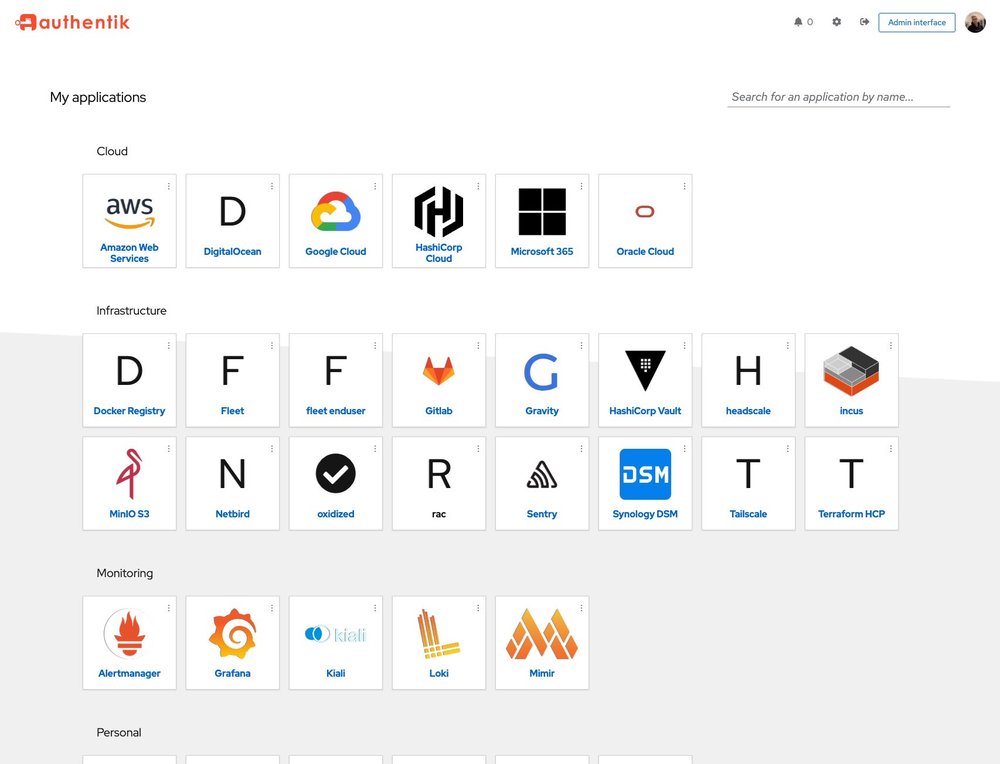Click the Microsoft 365 logo
1000x764 pixels.
click(x=542, y=212)
